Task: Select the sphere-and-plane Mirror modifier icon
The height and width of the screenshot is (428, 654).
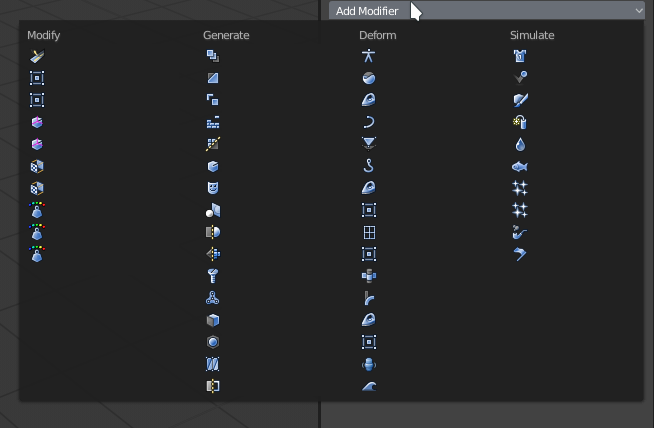Action: click(213, 211)
